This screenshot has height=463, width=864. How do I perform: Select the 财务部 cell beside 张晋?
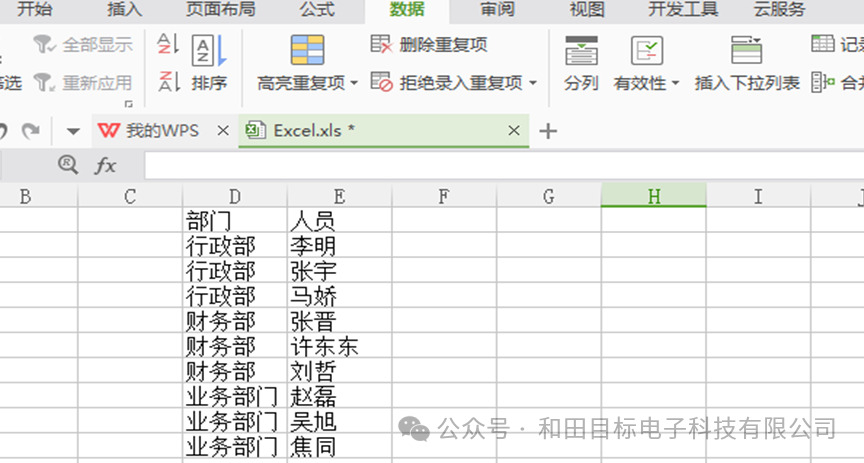(235, 320)
